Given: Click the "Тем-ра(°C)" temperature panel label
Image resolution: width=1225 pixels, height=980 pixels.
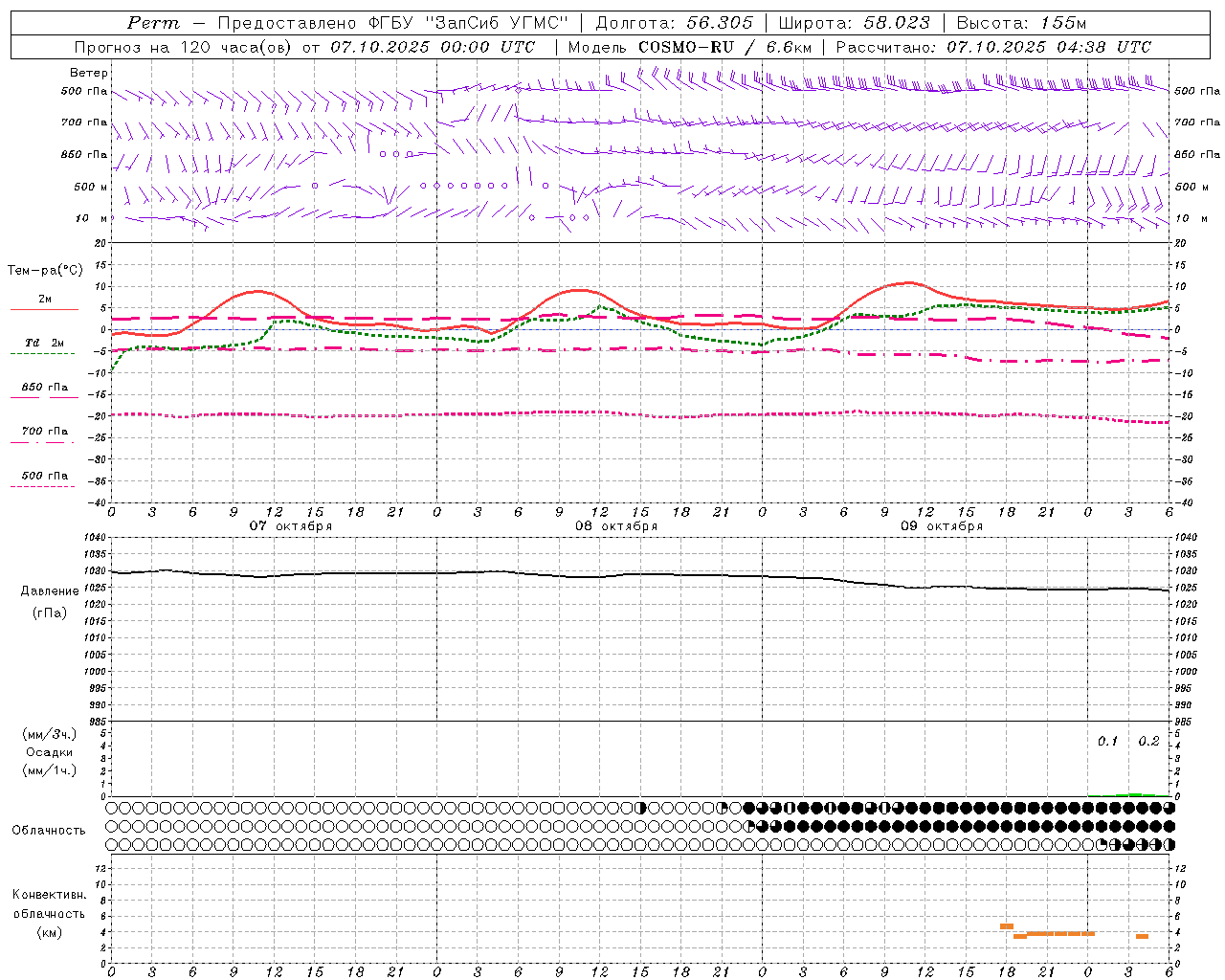Looking at the screenshot, I should (45, 271).
